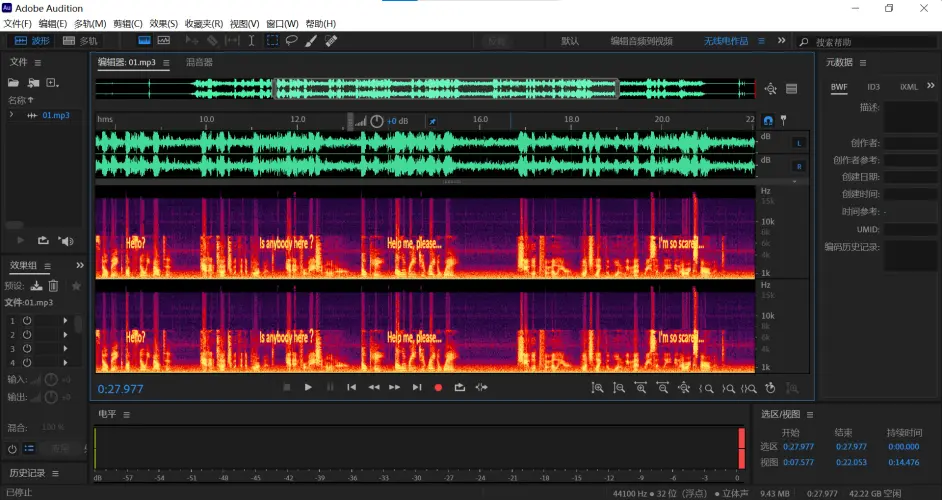Open effect slot 2 arrow menu

[66, 334]
